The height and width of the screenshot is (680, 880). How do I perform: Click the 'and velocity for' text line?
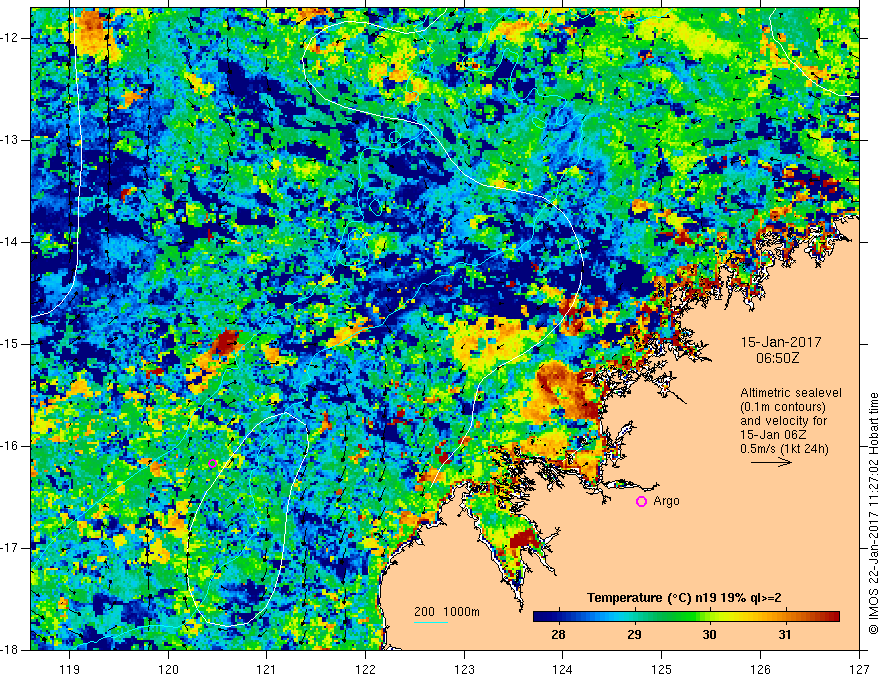783,421
